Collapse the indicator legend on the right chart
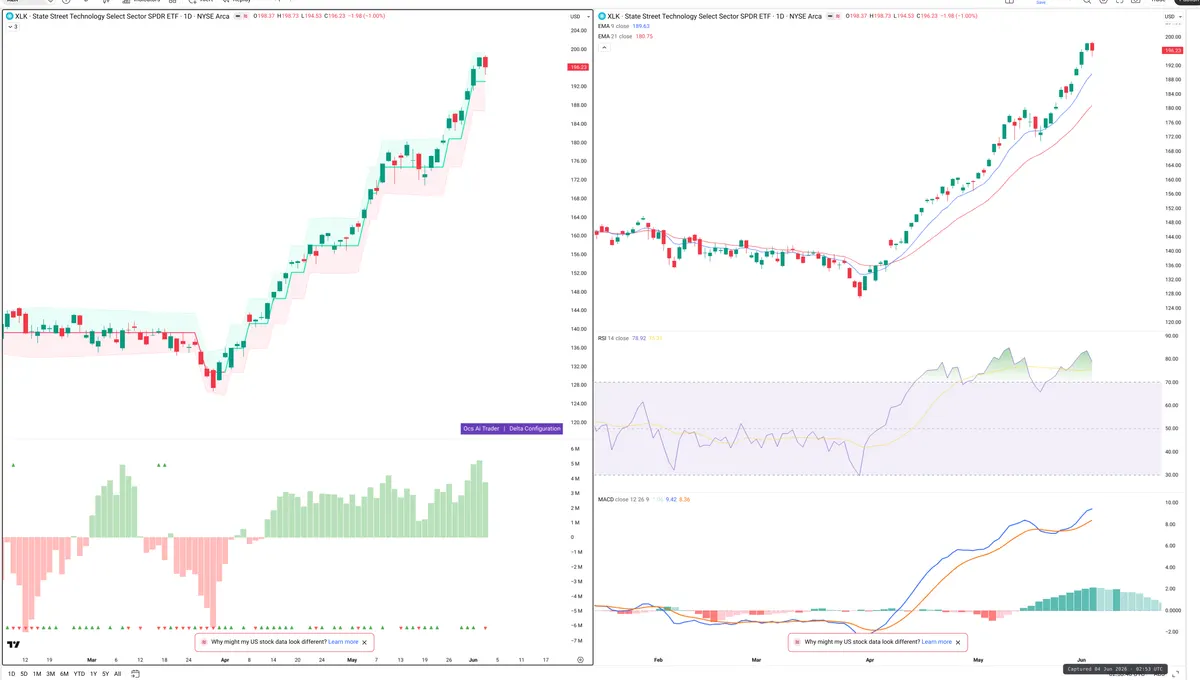 click(x=603, y=47)
